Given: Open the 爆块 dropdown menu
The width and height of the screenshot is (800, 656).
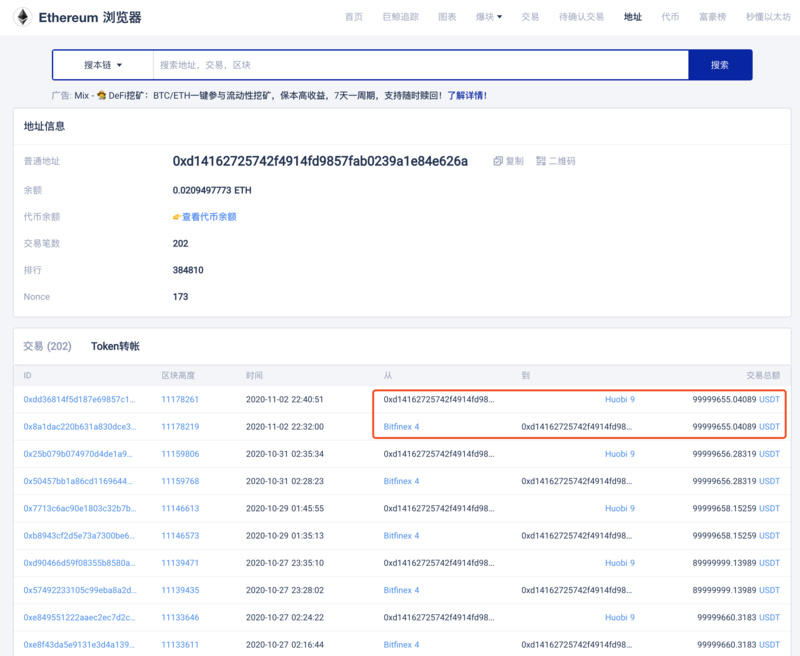Looking at the screenshot, I should pos(489,17).
